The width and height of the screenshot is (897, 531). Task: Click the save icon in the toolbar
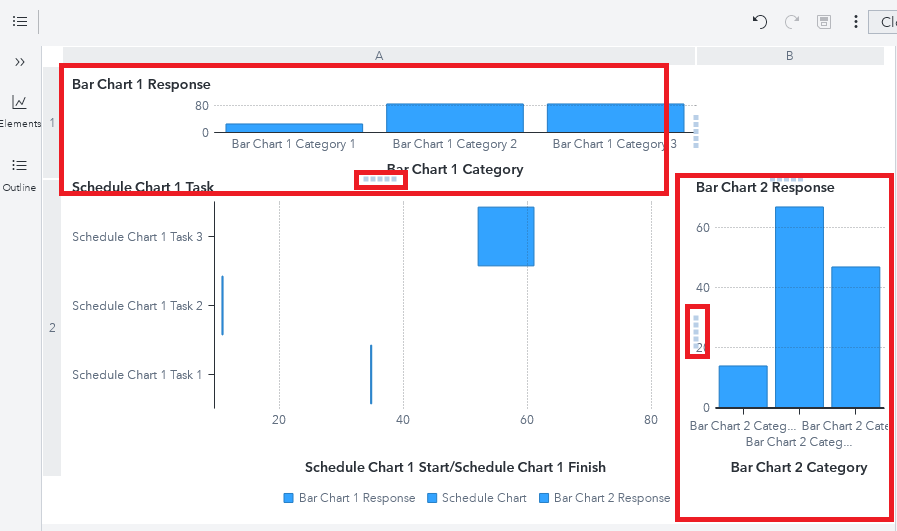(x=824, y=21)
